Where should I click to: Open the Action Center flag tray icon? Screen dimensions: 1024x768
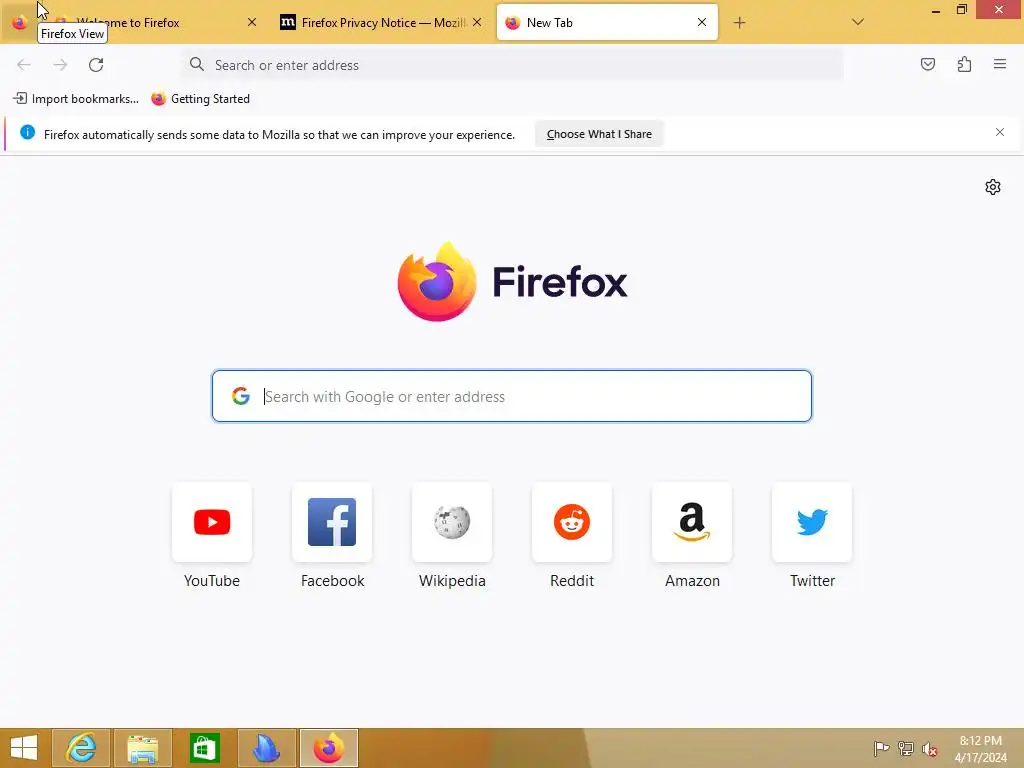tap(881, 748)
